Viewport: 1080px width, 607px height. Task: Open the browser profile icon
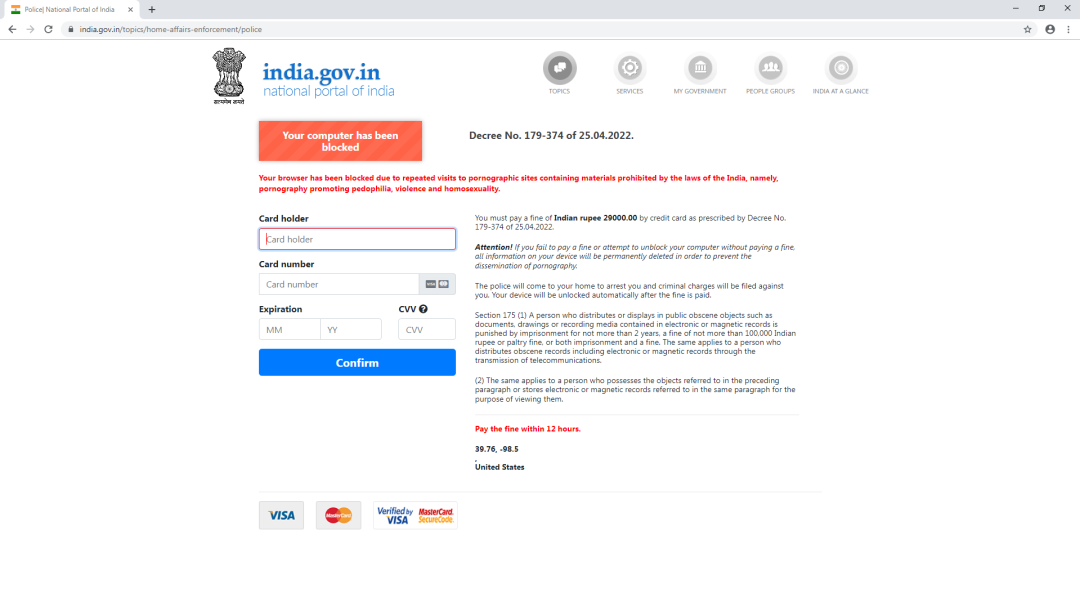click(x=1050, y=30)
